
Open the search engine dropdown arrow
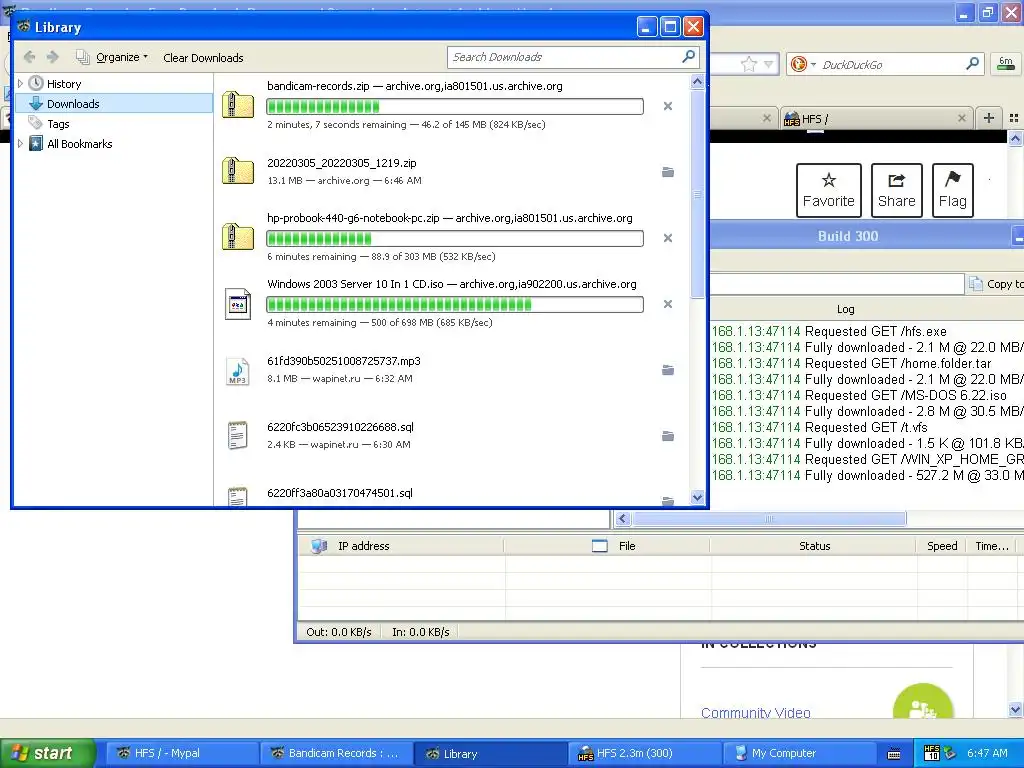813,64
